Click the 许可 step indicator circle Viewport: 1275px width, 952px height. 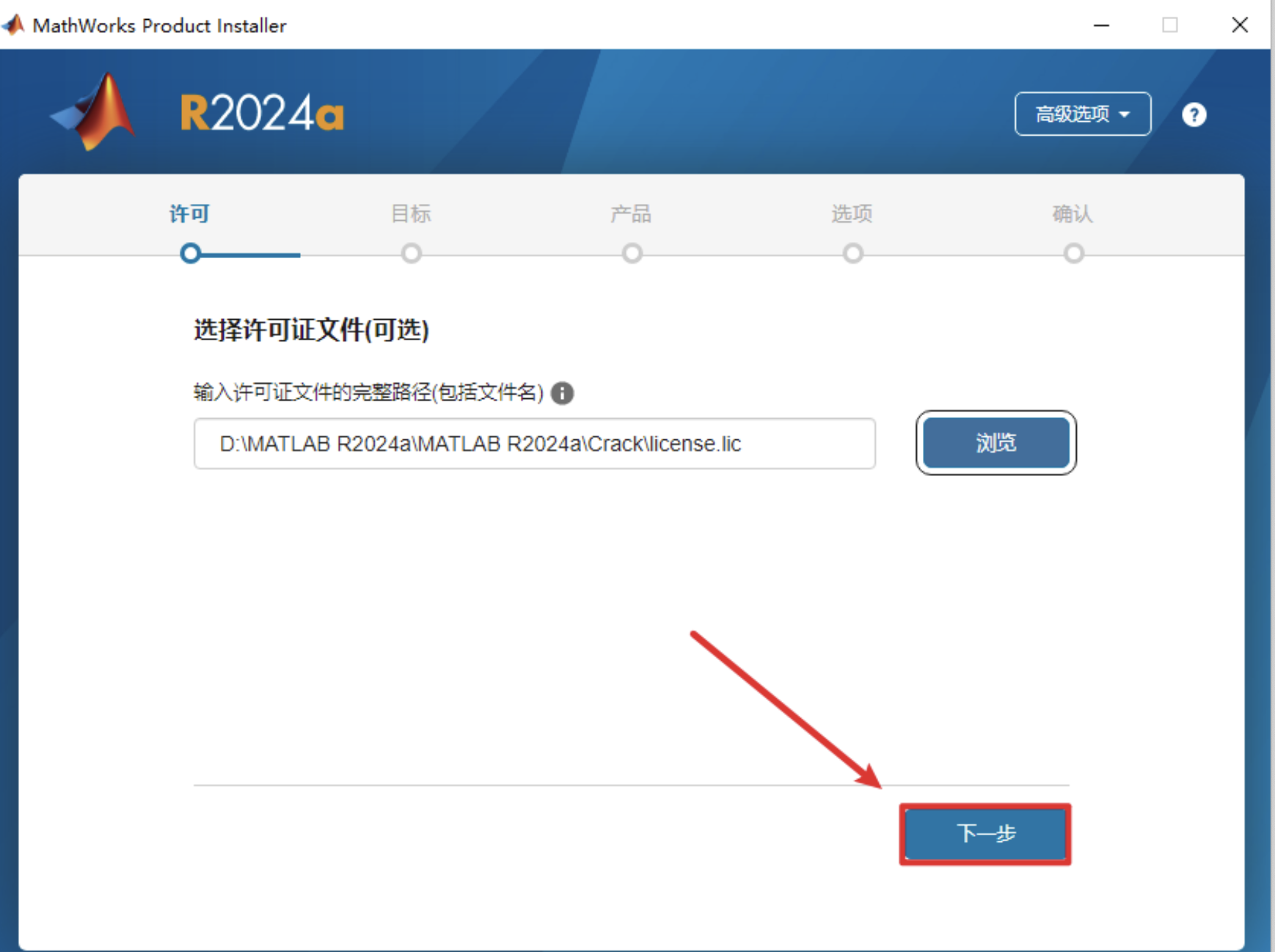pos(190,253)
